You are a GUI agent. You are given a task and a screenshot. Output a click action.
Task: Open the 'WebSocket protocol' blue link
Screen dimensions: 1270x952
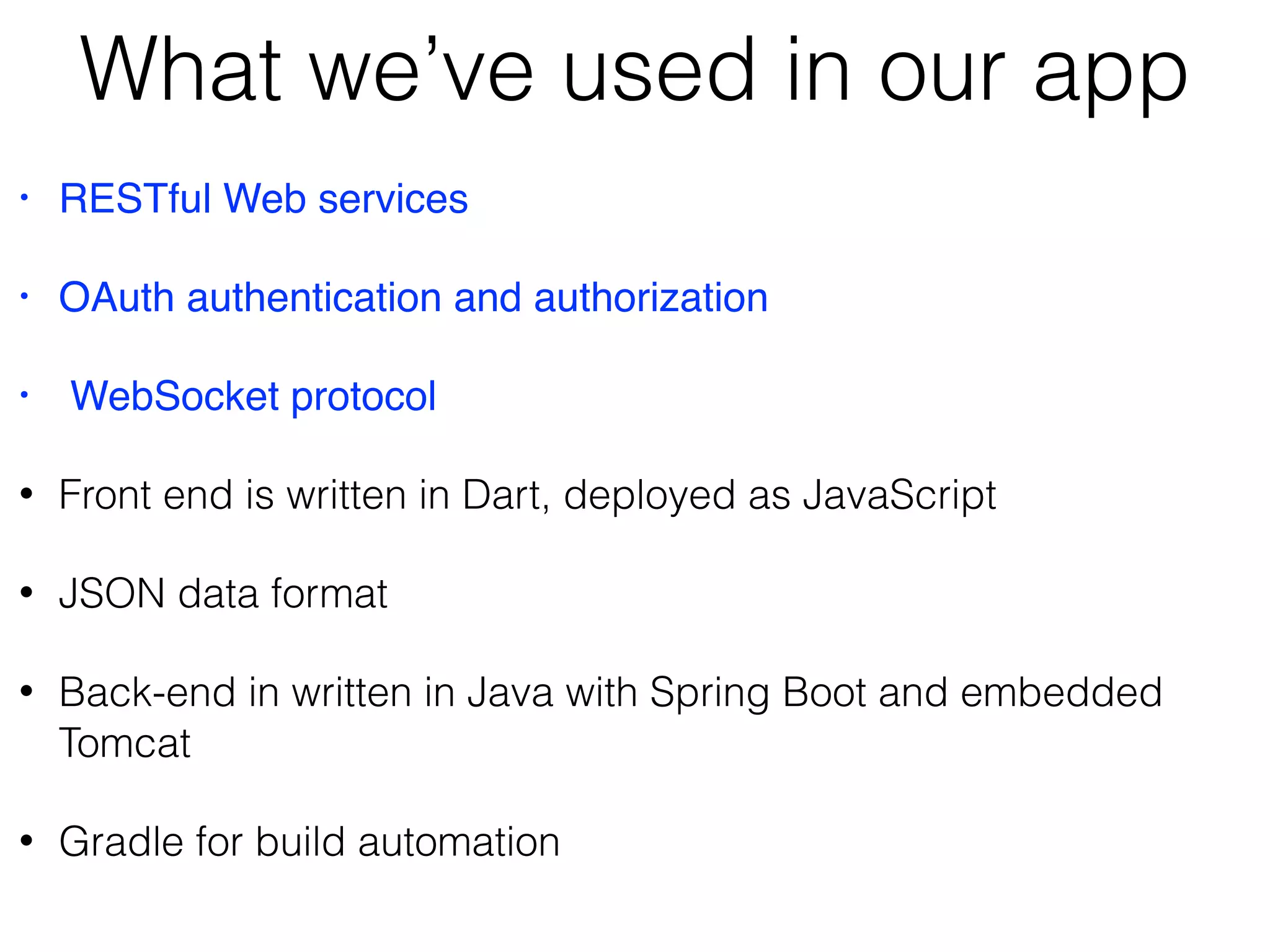pos(254,397)
